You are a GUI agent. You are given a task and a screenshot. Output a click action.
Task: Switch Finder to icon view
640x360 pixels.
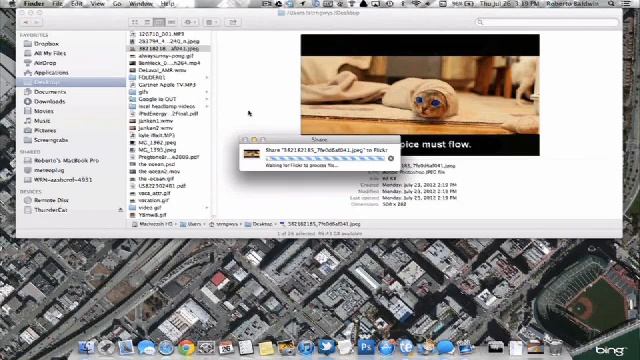[x=135, y=22]
